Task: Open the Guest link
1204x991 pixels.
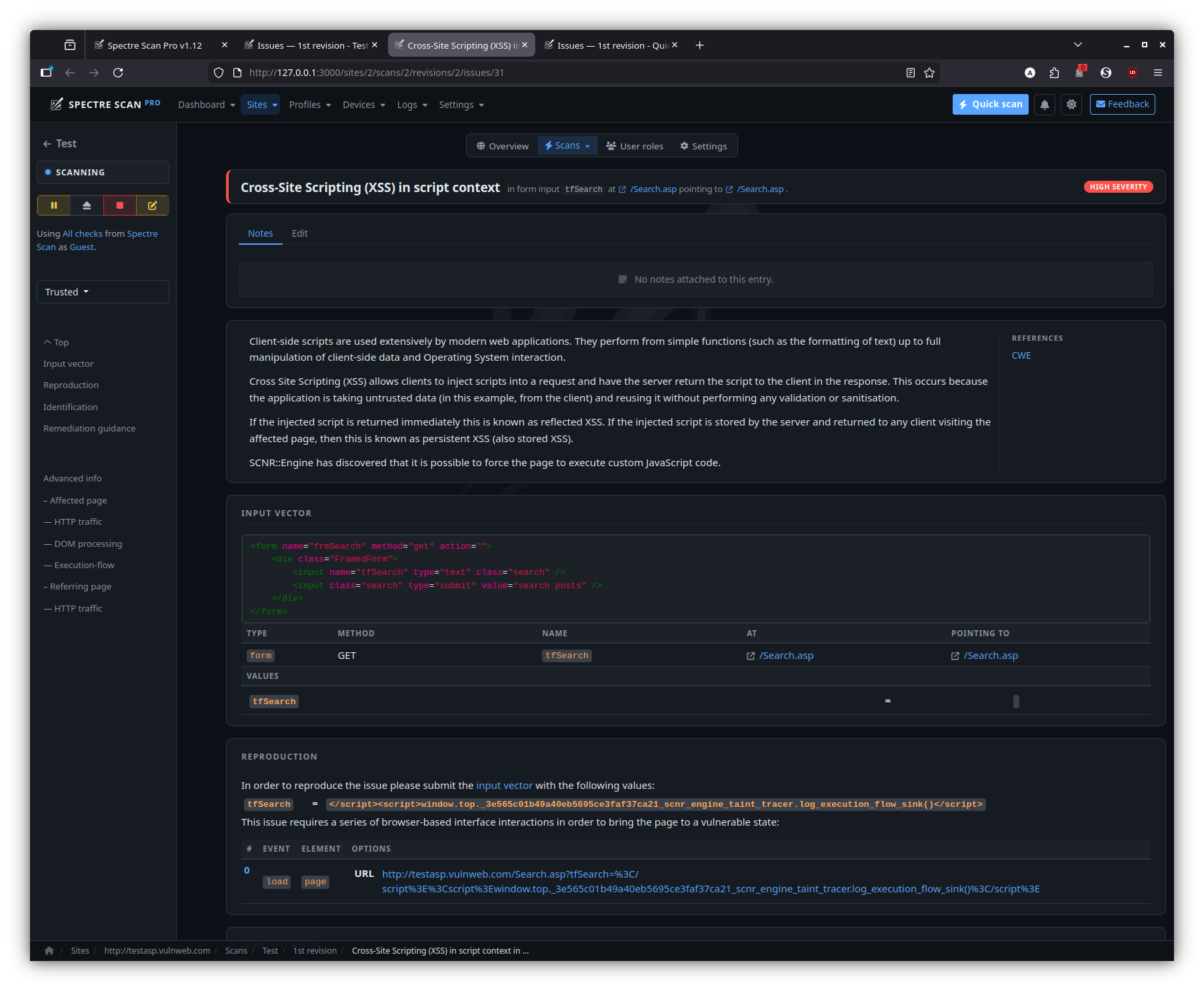Action: 81,247
